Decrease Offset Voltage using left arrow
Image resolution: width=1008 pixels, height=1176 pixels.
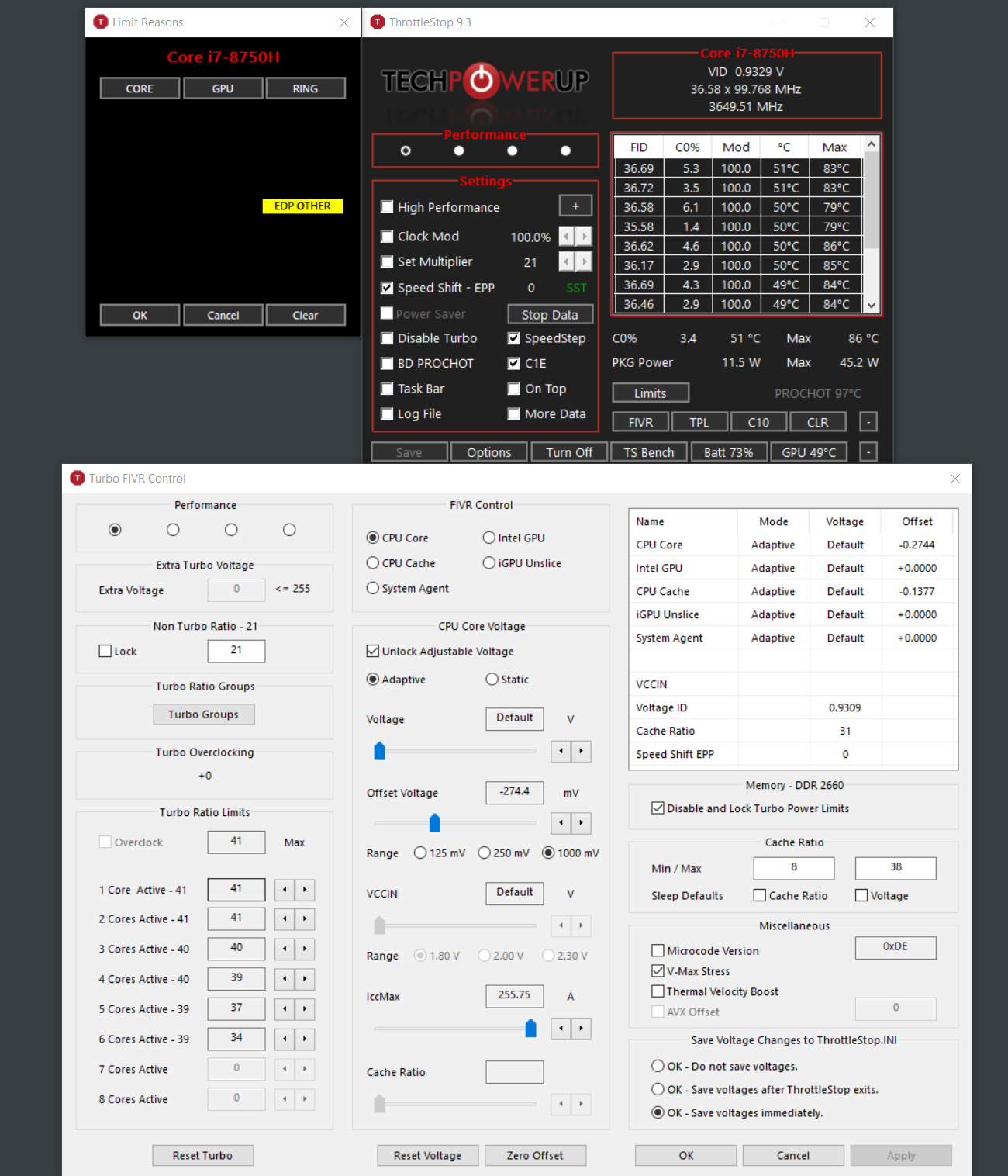(x=561, y=822)
